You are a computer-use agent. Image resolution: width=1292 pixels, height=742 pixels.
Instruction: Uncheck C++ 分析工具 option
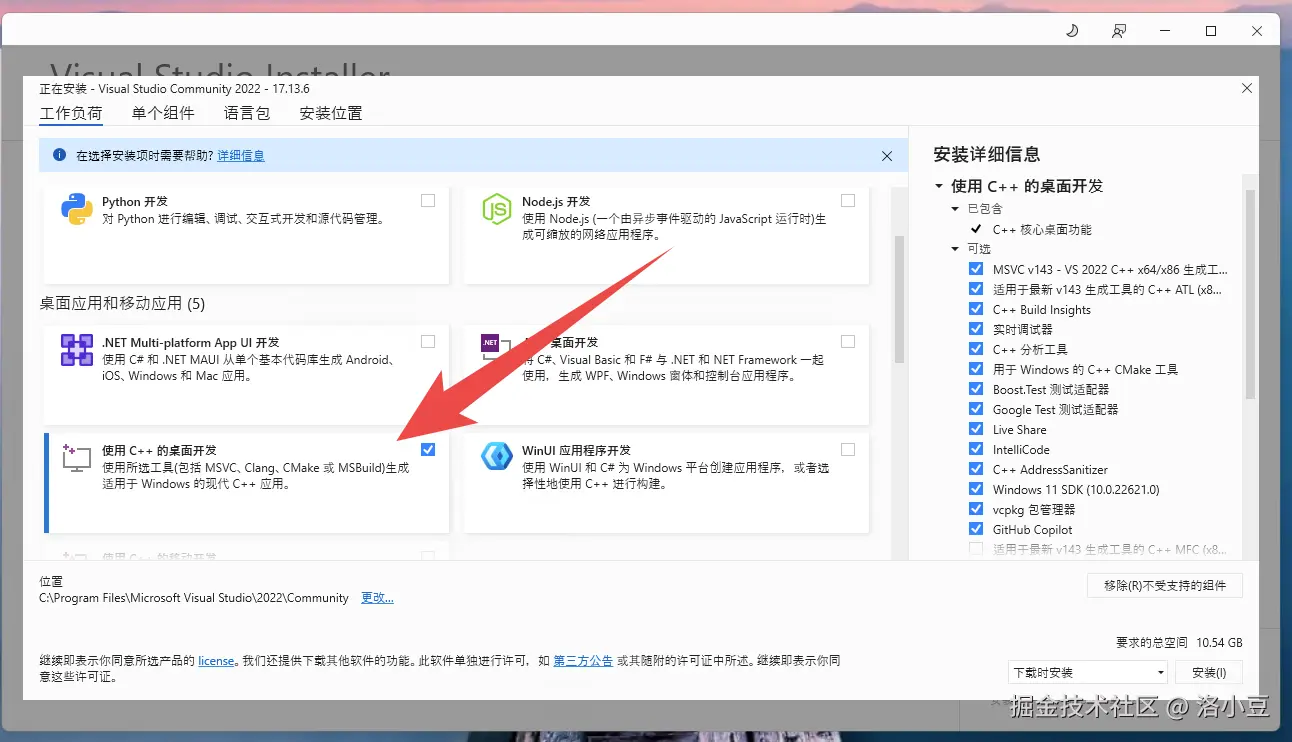click(x=976, y=349)
